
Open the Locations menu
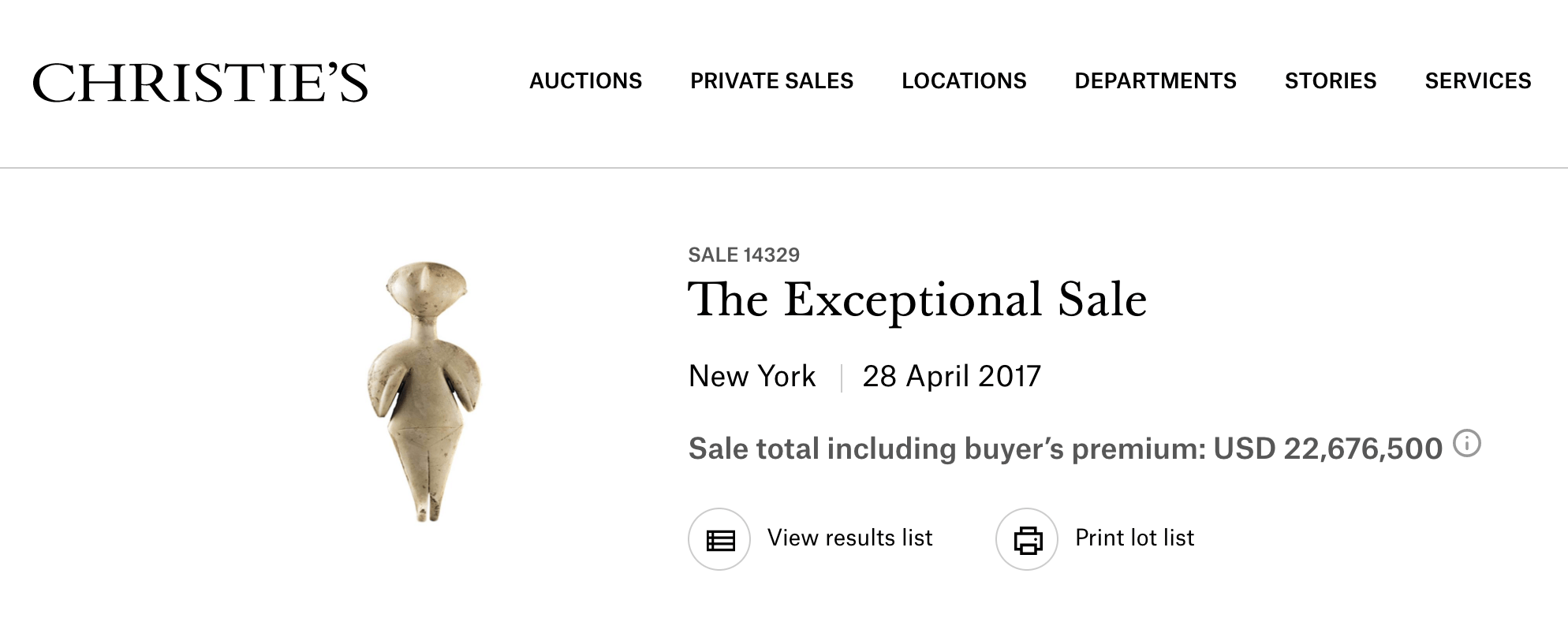point(964,81)
